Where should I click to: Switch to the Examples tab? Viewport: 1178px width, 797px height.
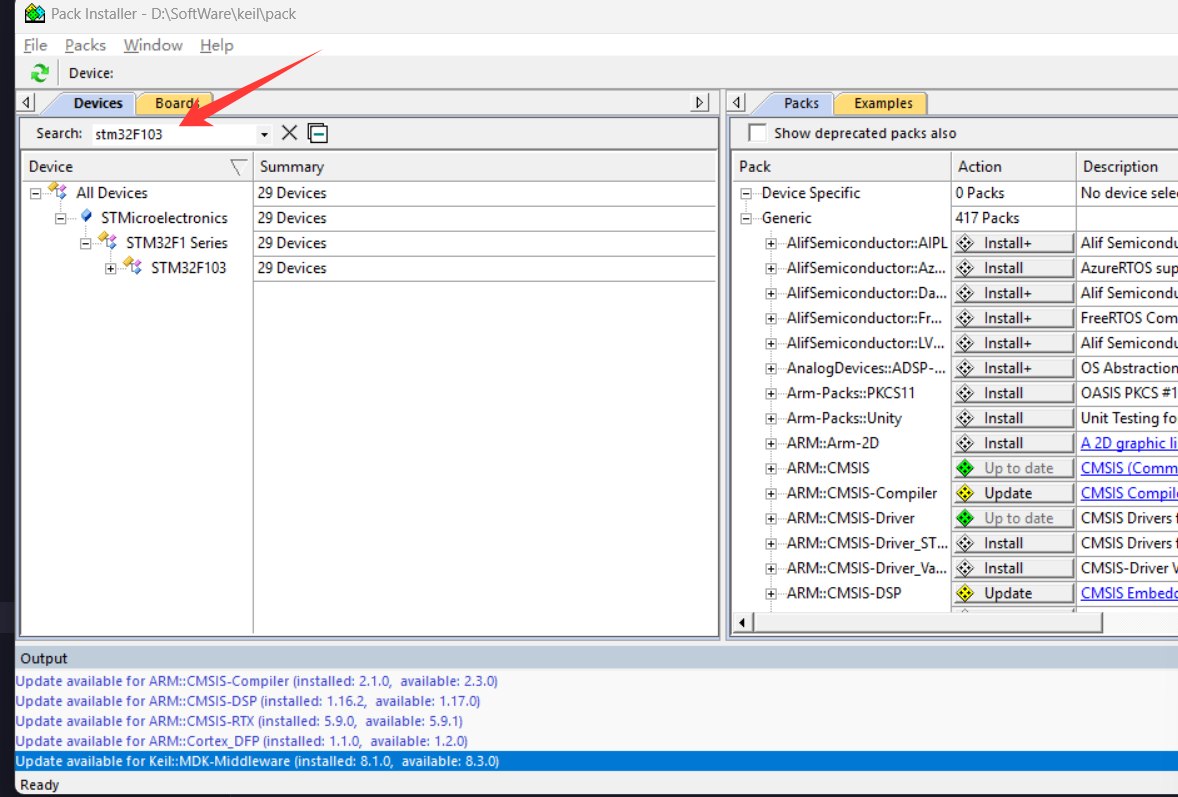883,103
